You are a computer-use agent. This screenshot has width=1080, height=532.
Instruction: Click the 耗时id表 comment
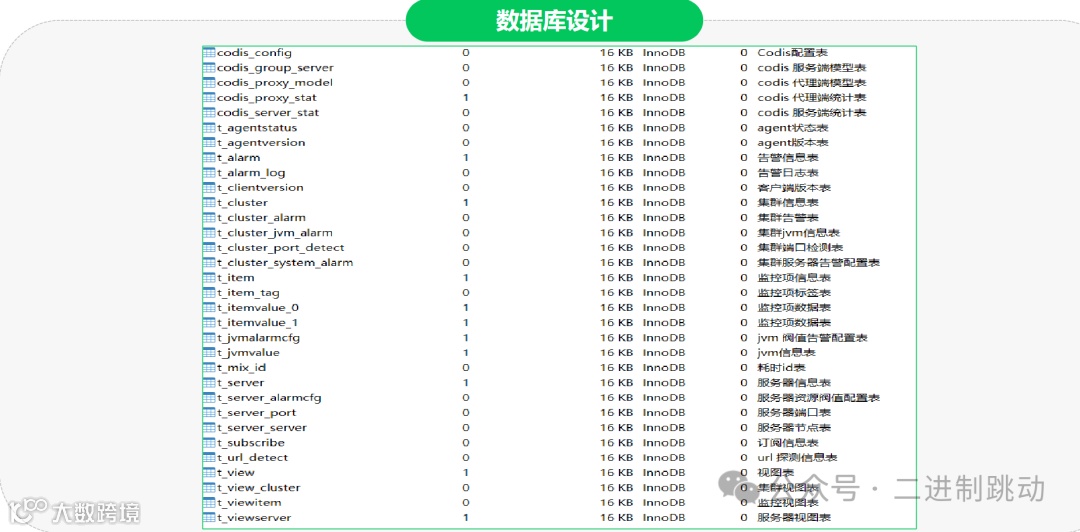coord(782,368)
